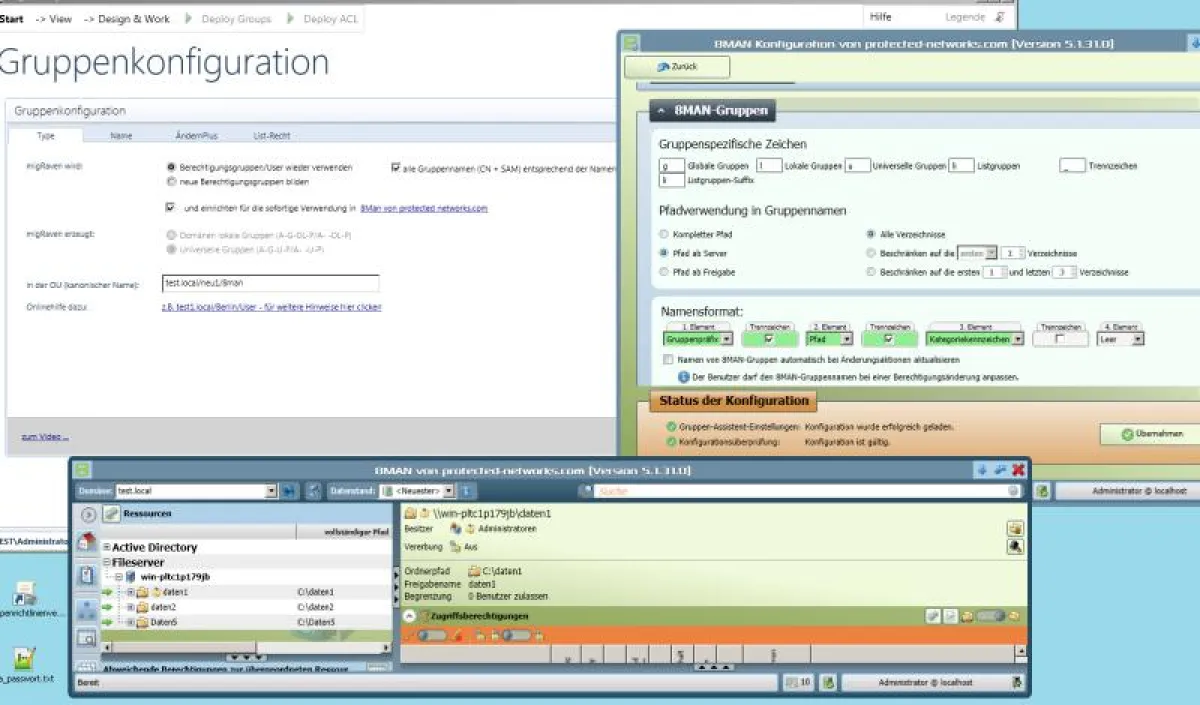The image size is (1200, 705).
Task: Toggle the first slider switch in the orange bar
Action: click(x=432, y=635)
